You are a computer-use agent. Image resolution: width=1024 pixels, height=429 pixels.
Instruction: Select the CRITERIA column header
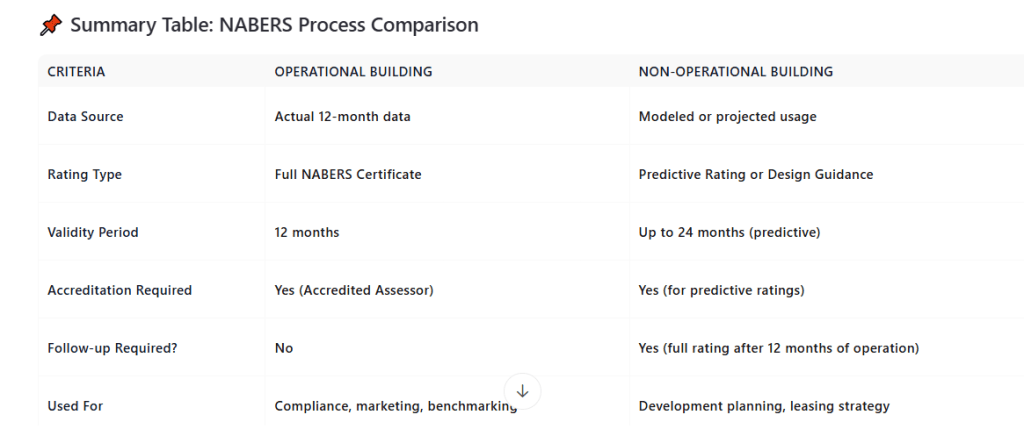(x=76, y=72)
